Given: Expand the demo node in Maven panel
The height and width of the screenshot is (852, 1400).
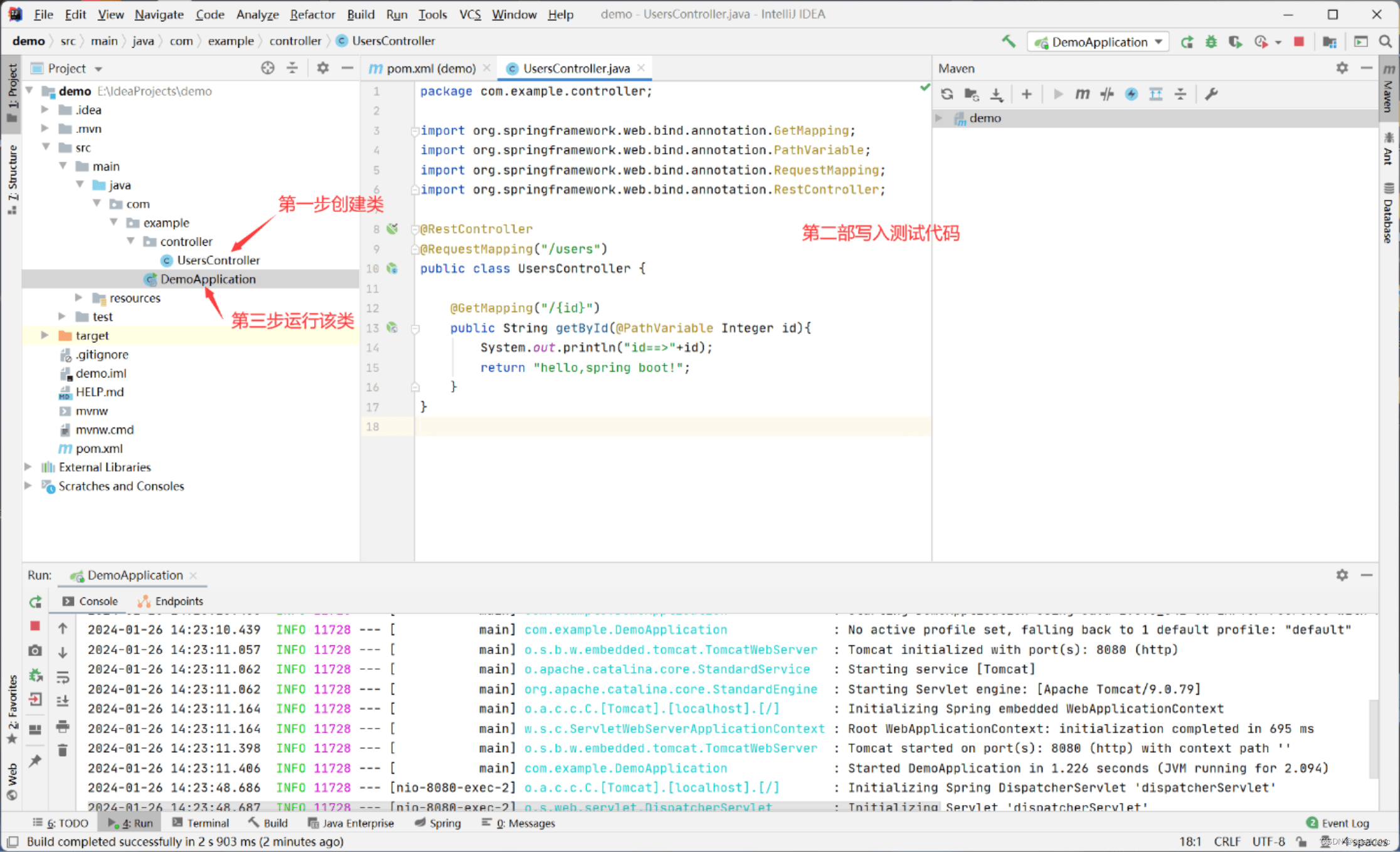Looking at the screenshot, I should pos(940,118).
